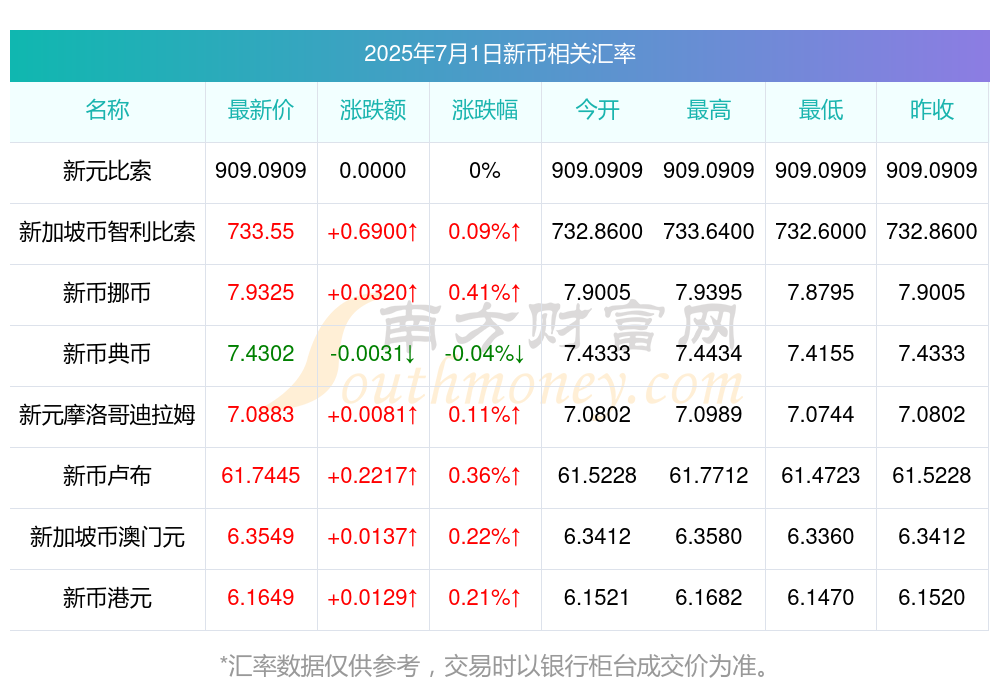Select the 最低 column header
Image resolution: width=1000 pixels, height=698 pixels.
(821, 110)
